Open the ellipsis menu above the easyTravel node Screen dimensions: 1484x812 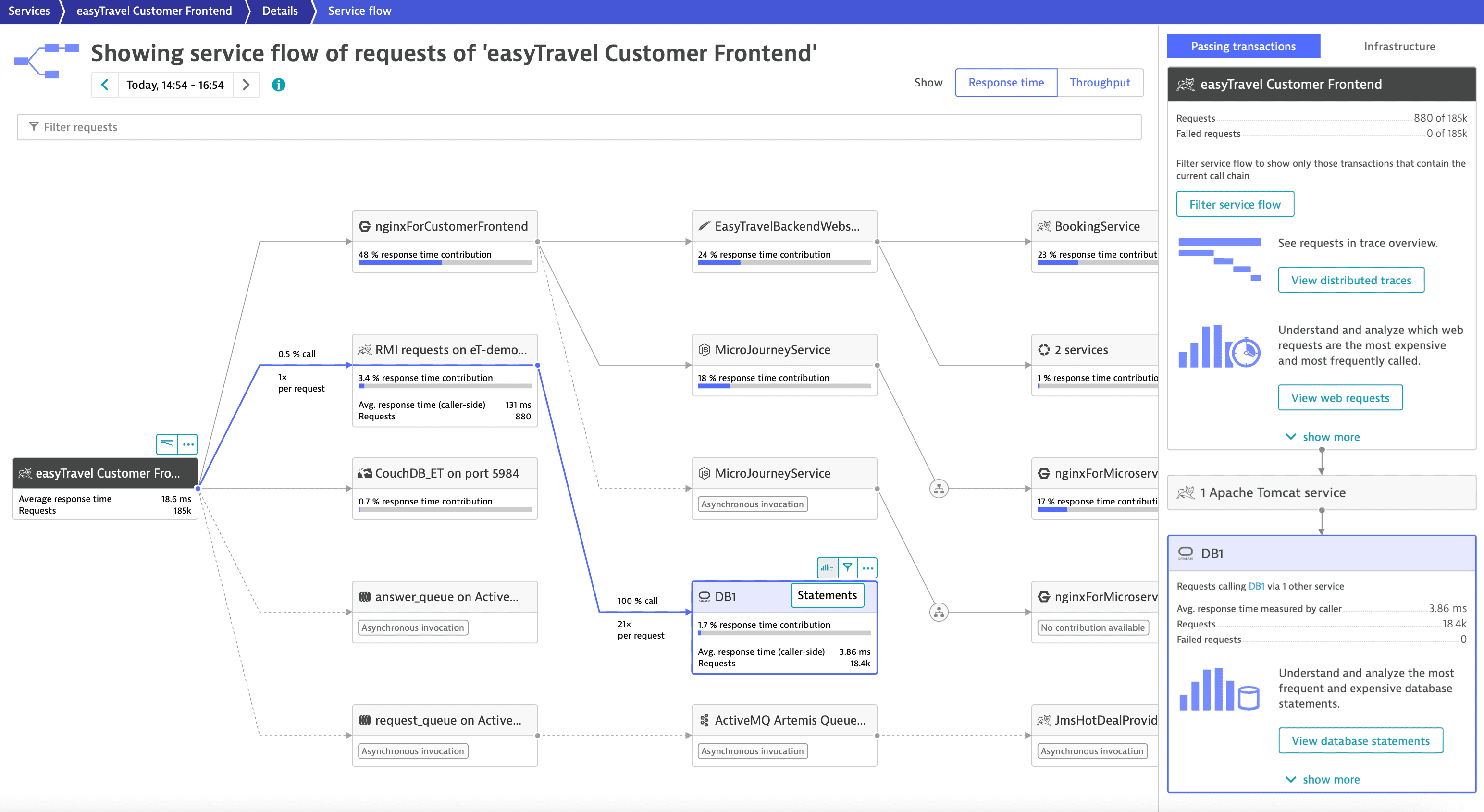coord(188,444)
